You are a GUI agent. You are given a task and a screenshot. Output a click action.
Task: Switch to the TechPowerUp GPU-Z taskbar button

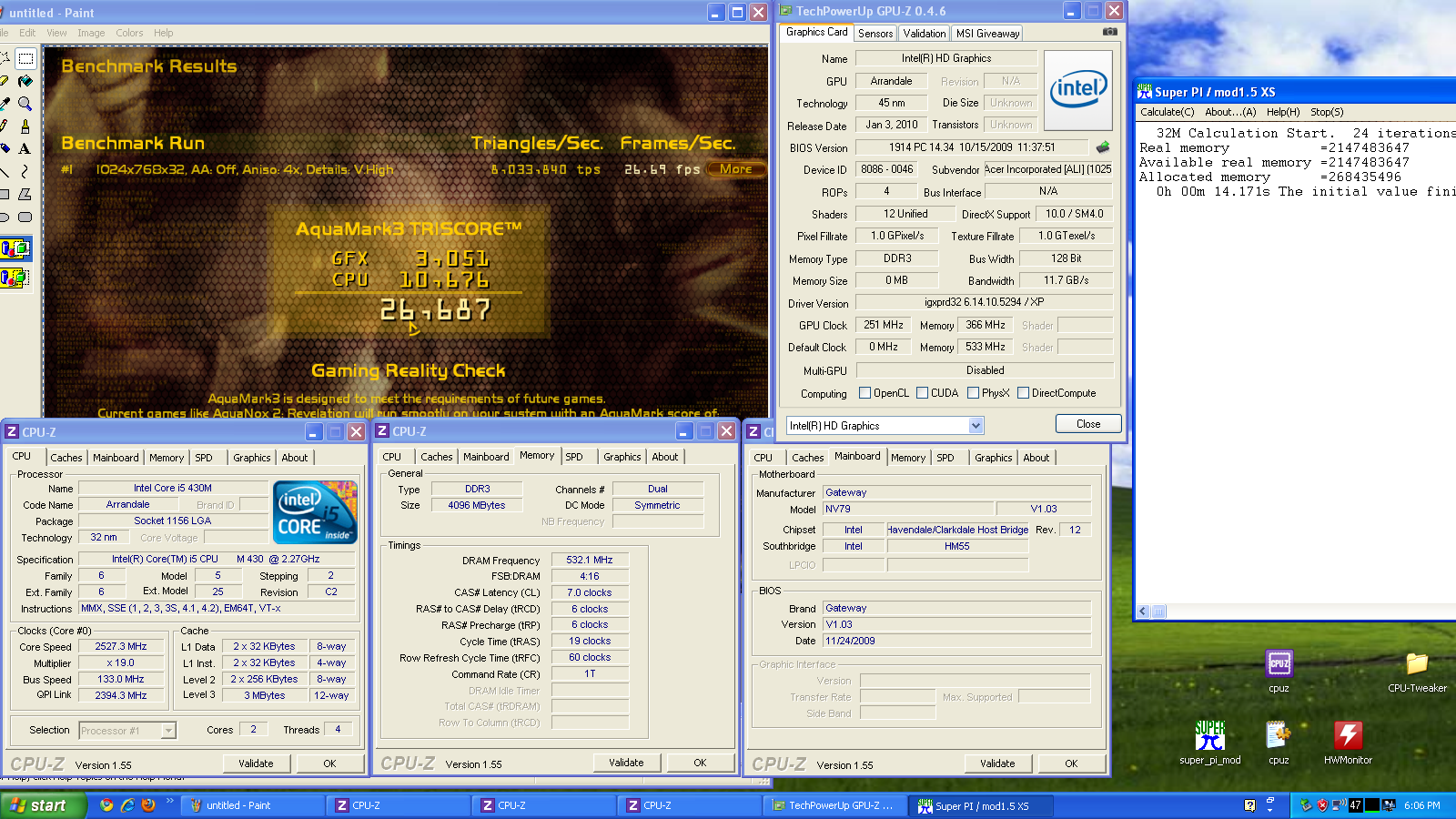[834, 805]
